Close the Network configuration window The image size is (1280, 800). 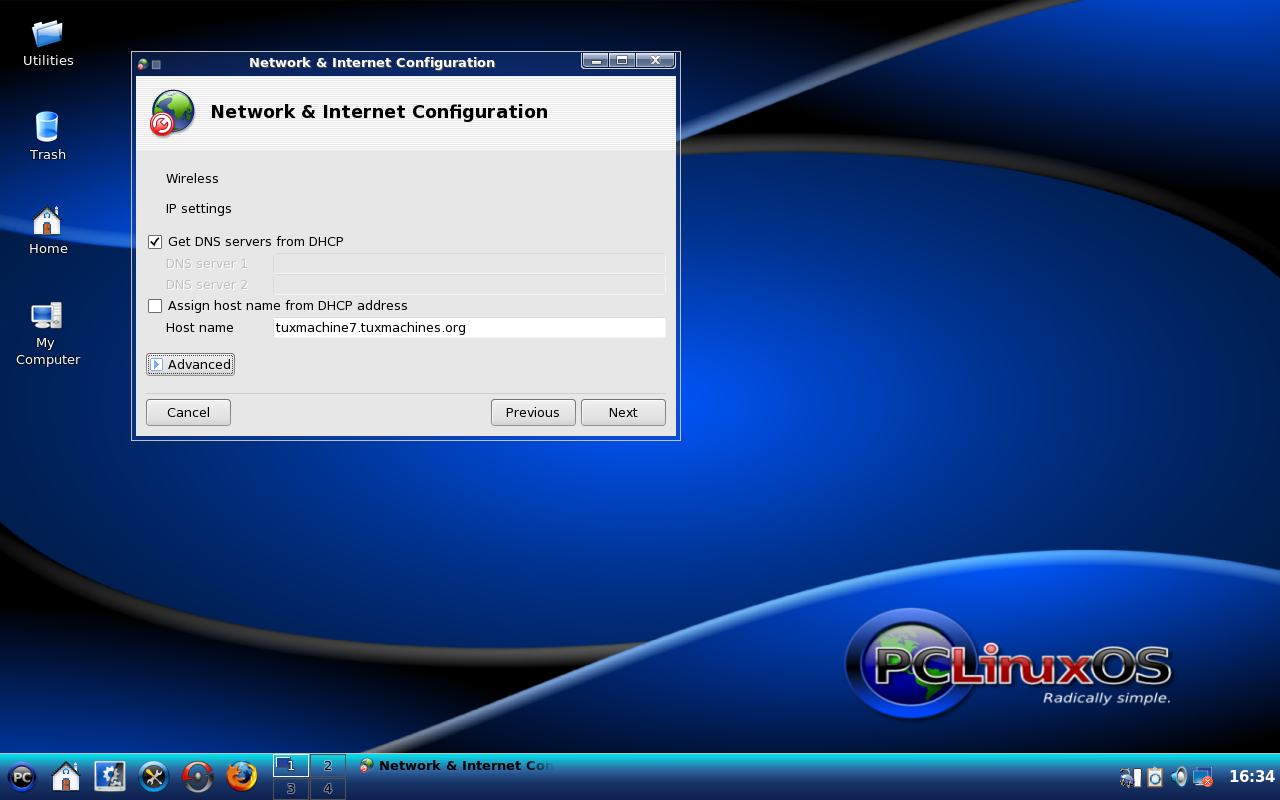(x=655, y=61)
